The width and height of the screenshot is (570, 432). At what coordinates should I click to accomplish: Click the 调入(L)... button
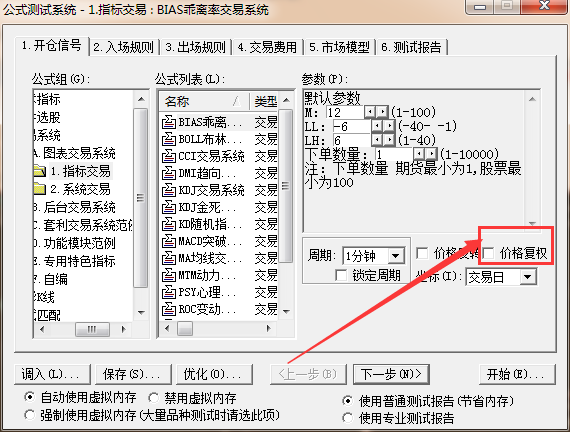point(52,374)
